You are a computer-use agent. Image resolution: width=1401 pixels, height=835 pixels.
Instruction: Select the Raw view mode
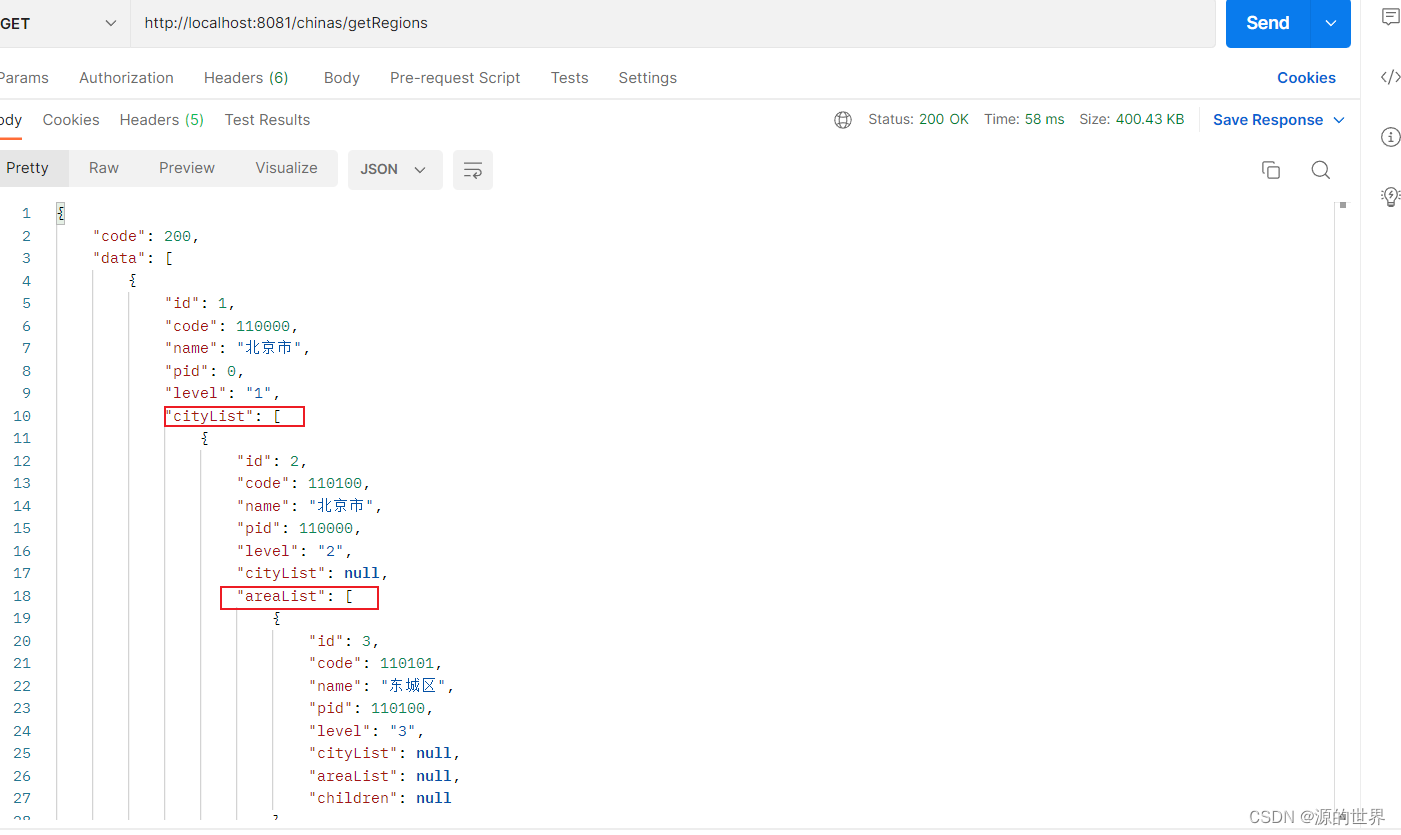pyautogui.click(x=104, y=168)
